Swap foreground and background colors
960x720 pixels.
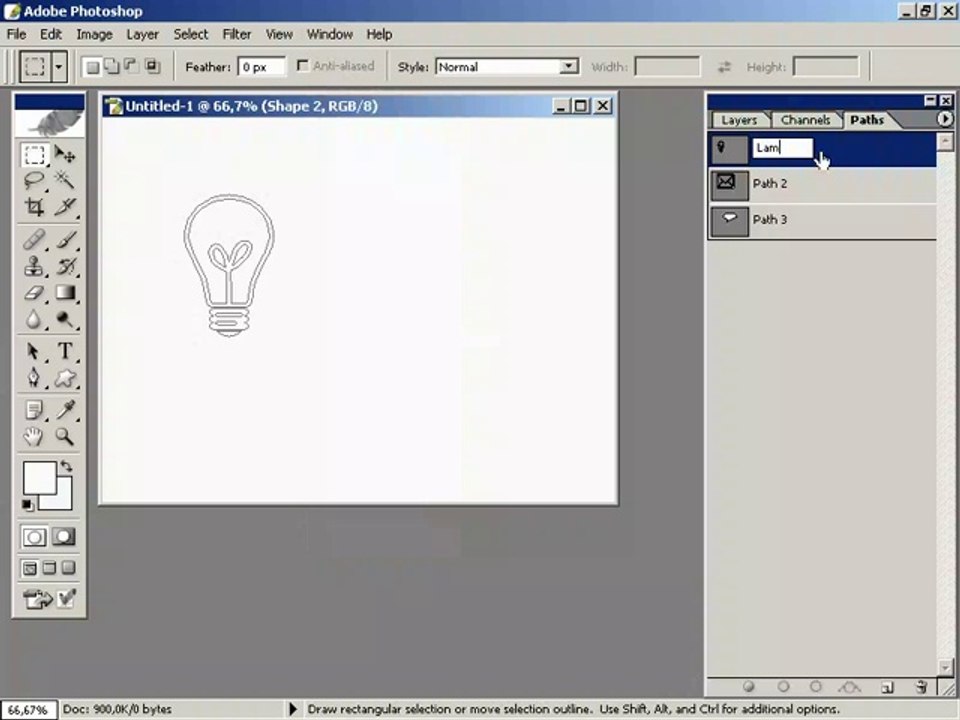tap(66, 467)
